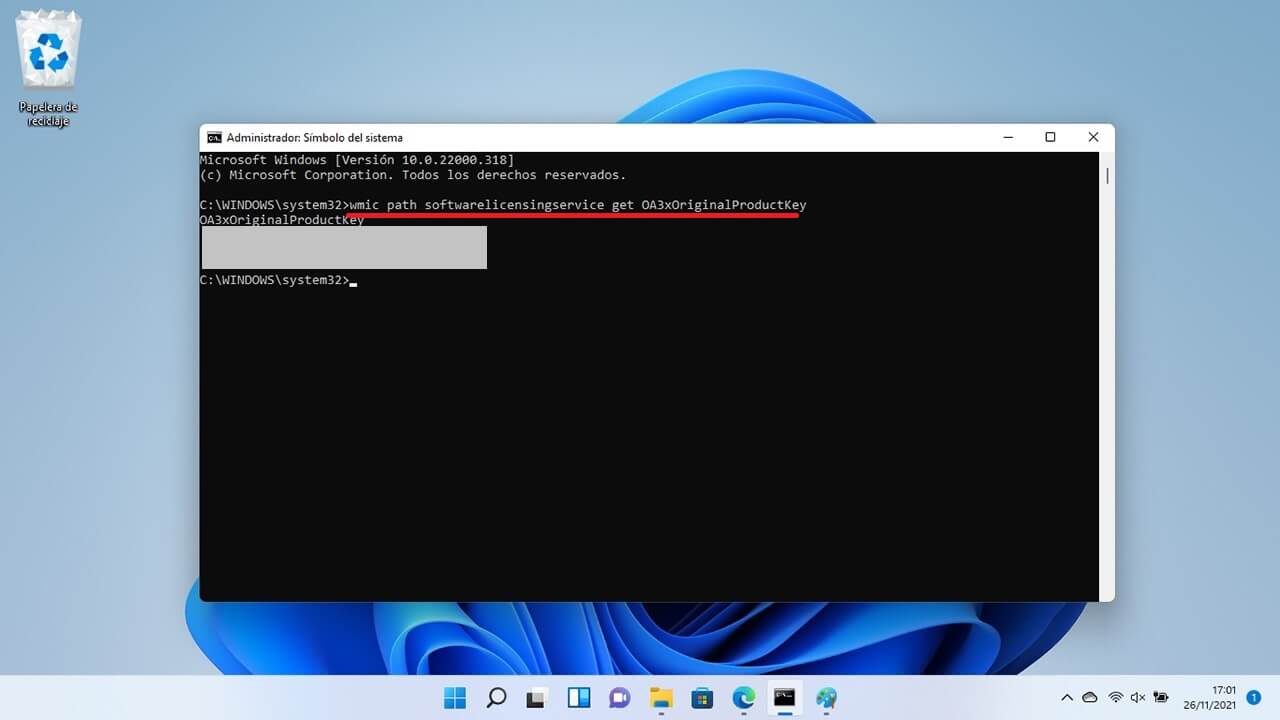Screen dimensions: 1280x720
Task: Click the Command Prompt title bar icon
Action: [x=214, y=138]
